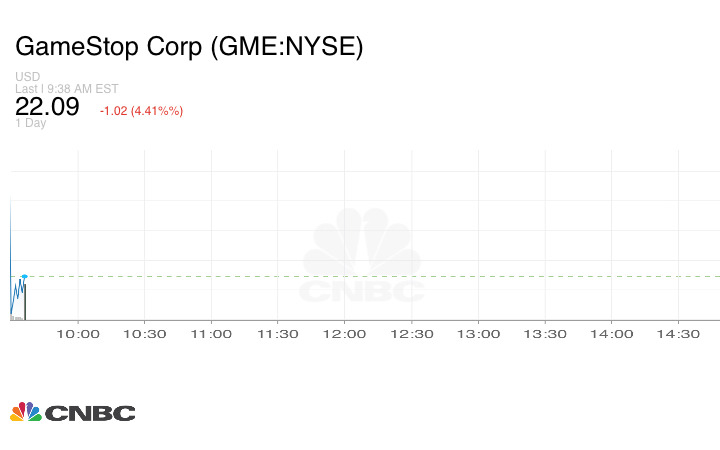Click the 13:30 time axis label

tap(546, 334)
